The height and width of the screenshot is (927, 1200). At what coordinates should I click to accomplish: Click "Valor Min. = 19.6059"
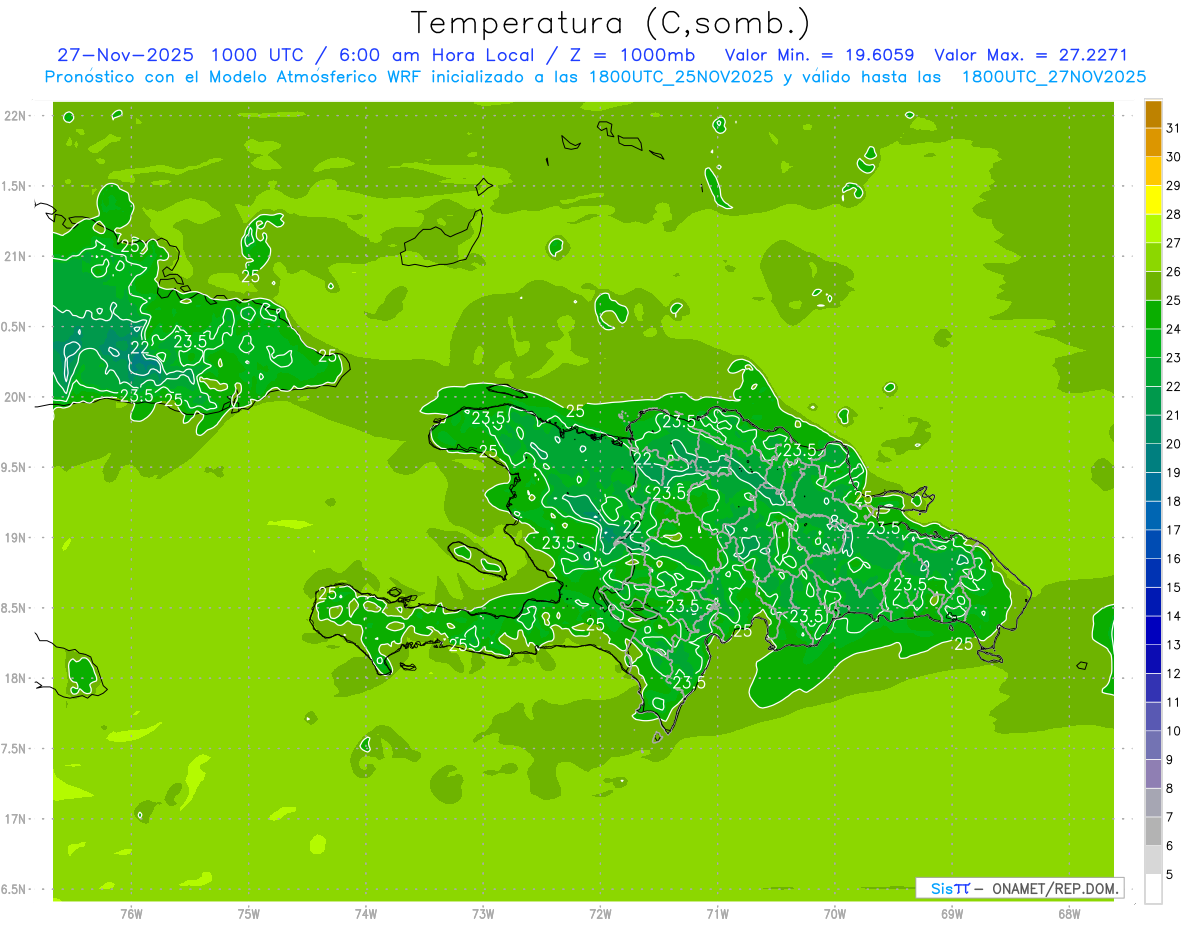(819, 55)
